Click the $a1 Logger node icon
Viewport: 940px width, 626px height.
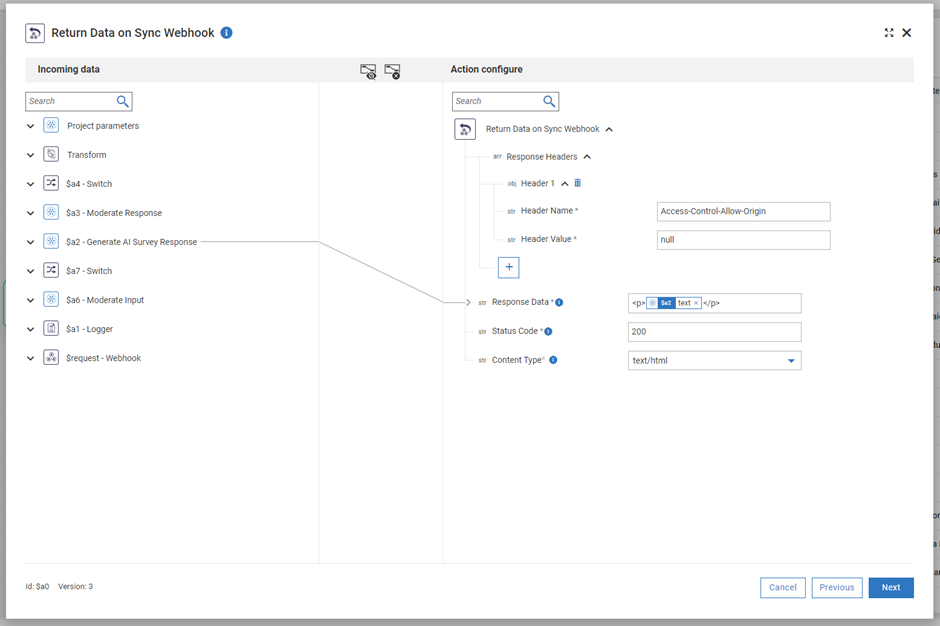coord(51,328)
